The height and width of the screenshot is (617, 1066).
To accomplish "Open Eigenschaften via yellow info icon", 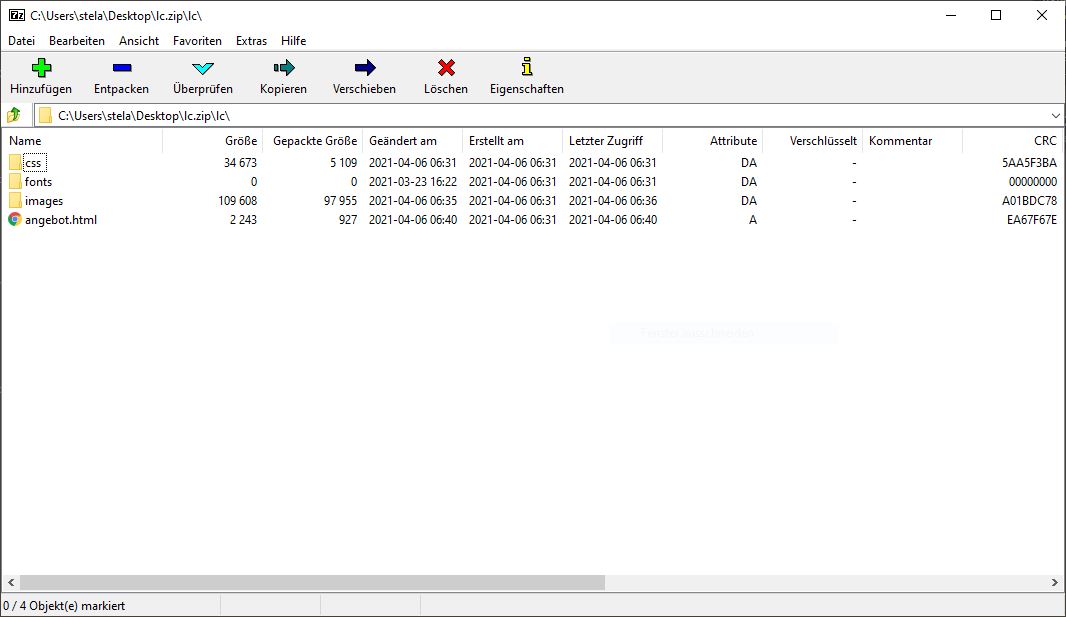I will point(526,68).
